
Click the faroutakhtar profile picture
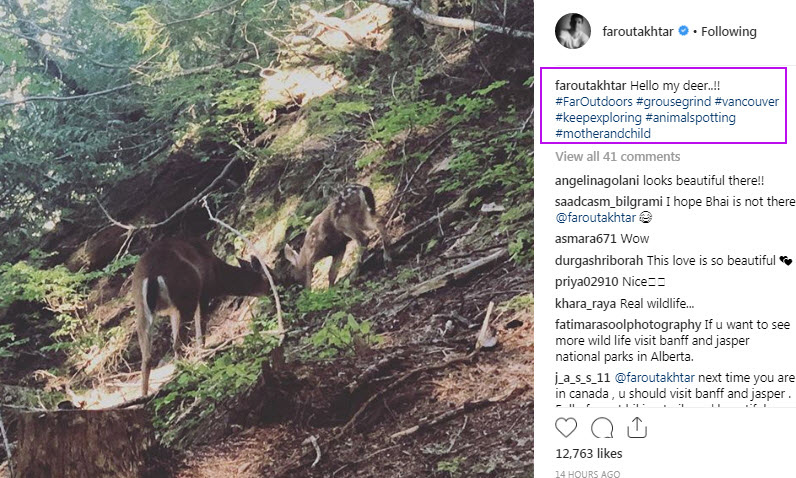(x=571, y=31)
